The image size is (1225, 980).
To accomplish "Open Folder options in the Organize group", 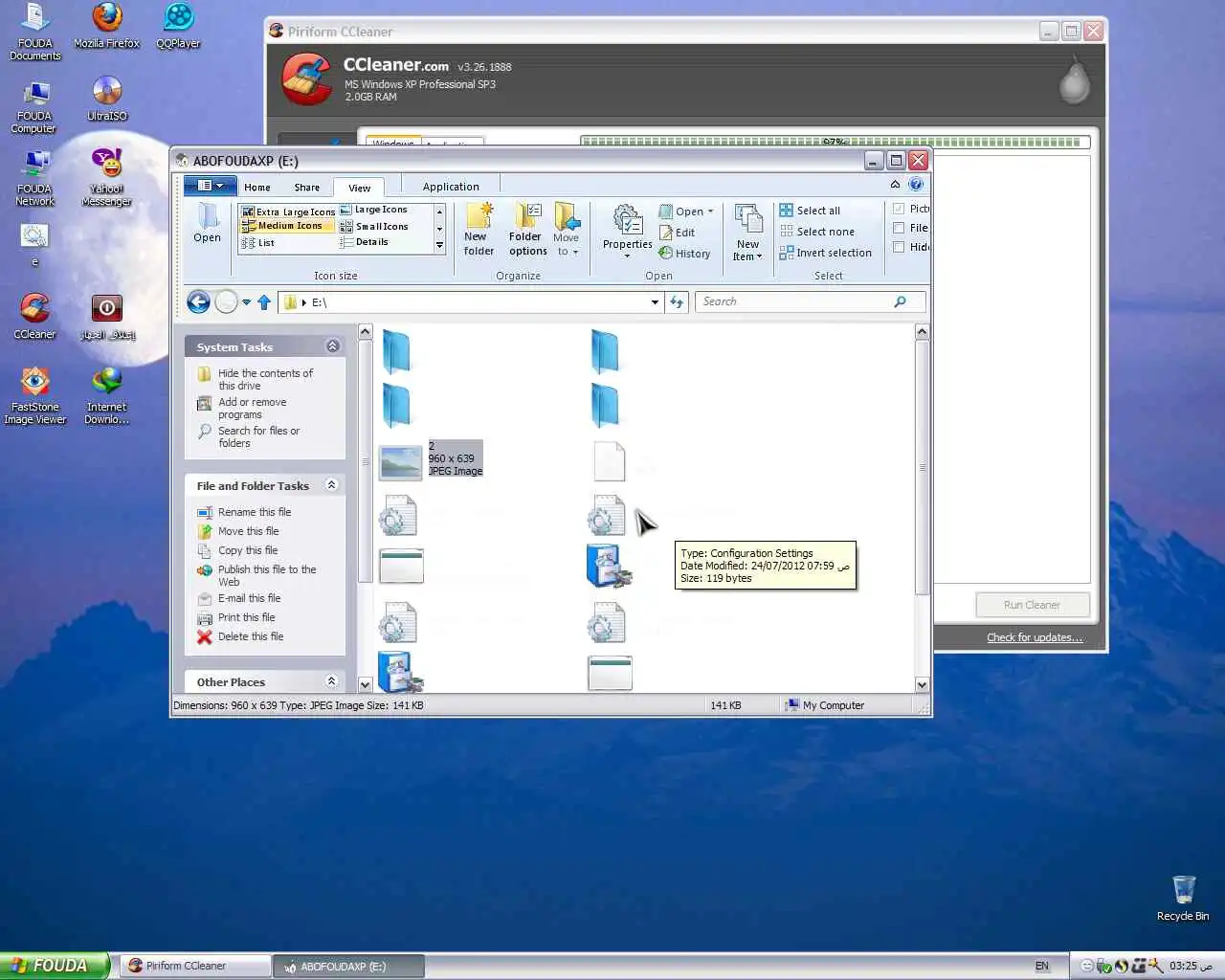I will [527, 230].
